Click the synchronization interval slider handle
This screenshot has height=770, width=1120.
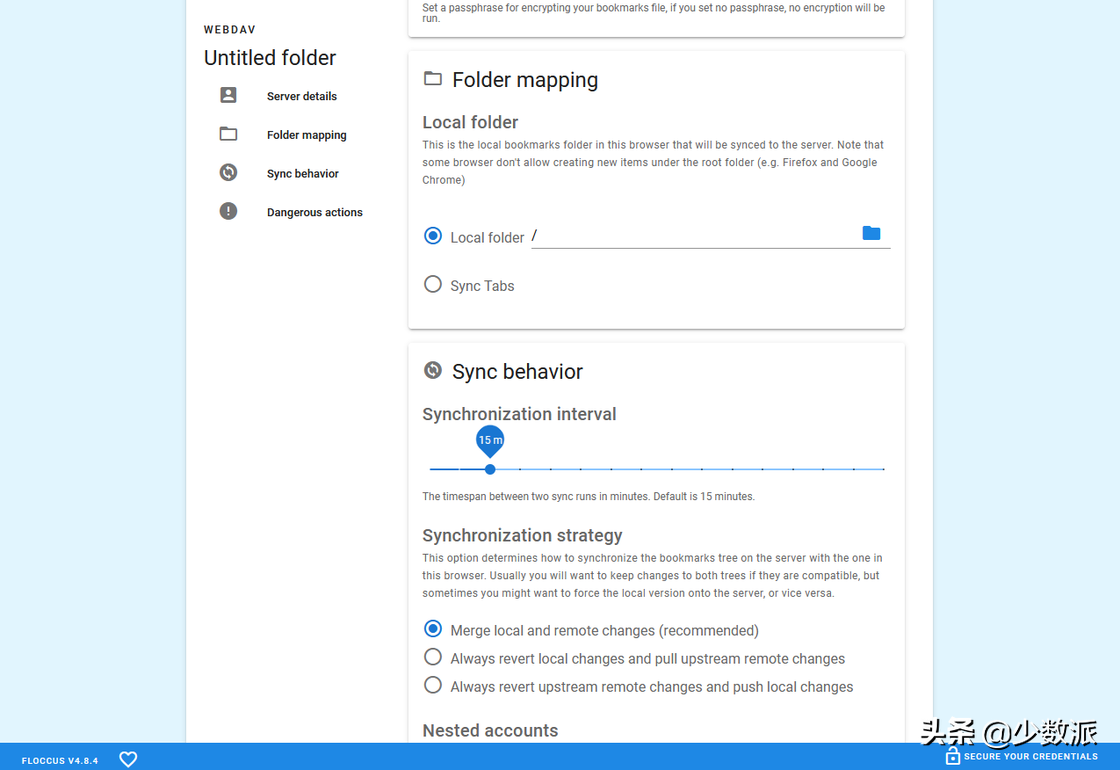pyautogui.click(x=490, y=469)
